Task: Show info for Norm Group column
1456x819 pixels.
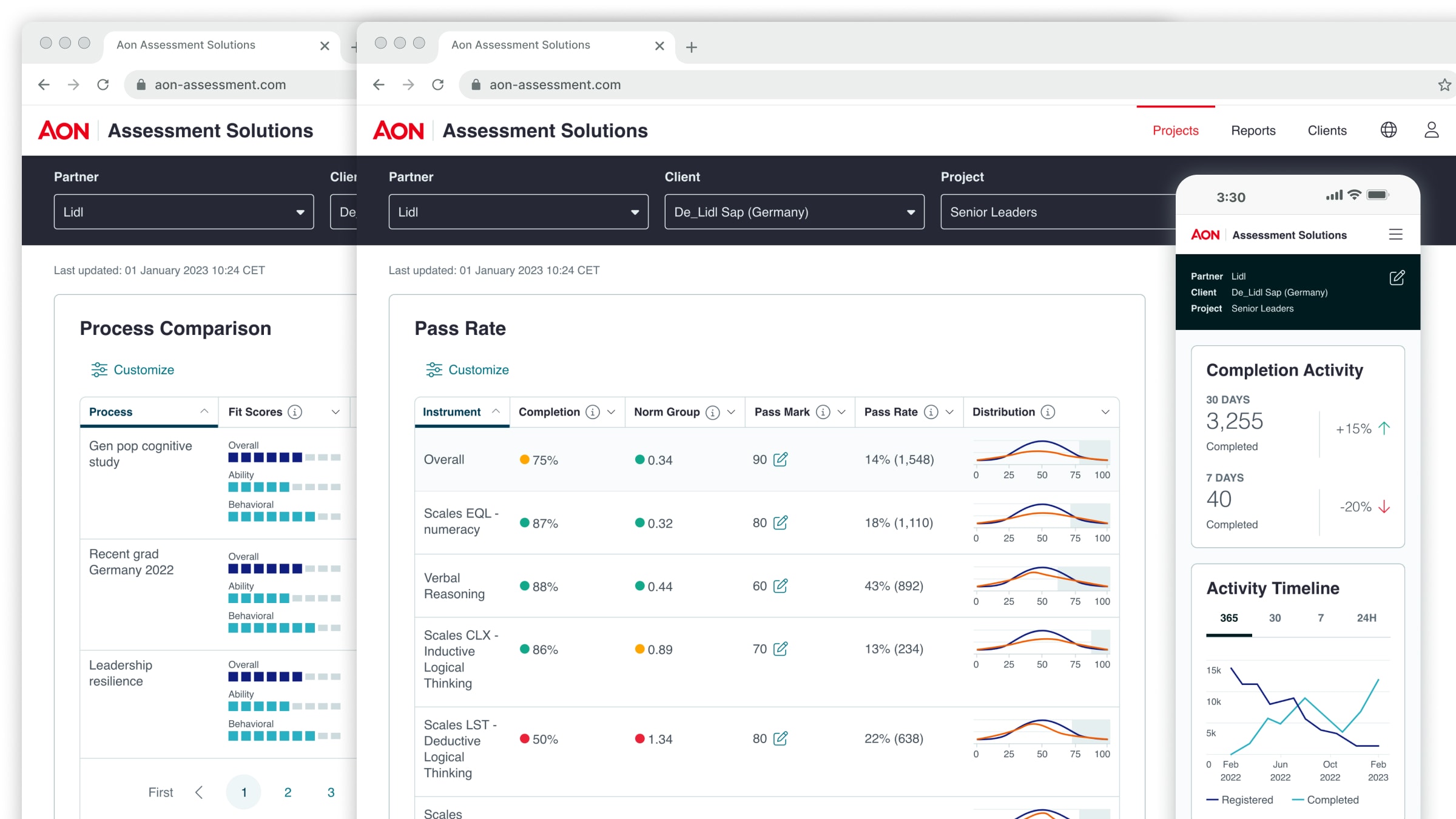Action: click(x=713, y=412)
